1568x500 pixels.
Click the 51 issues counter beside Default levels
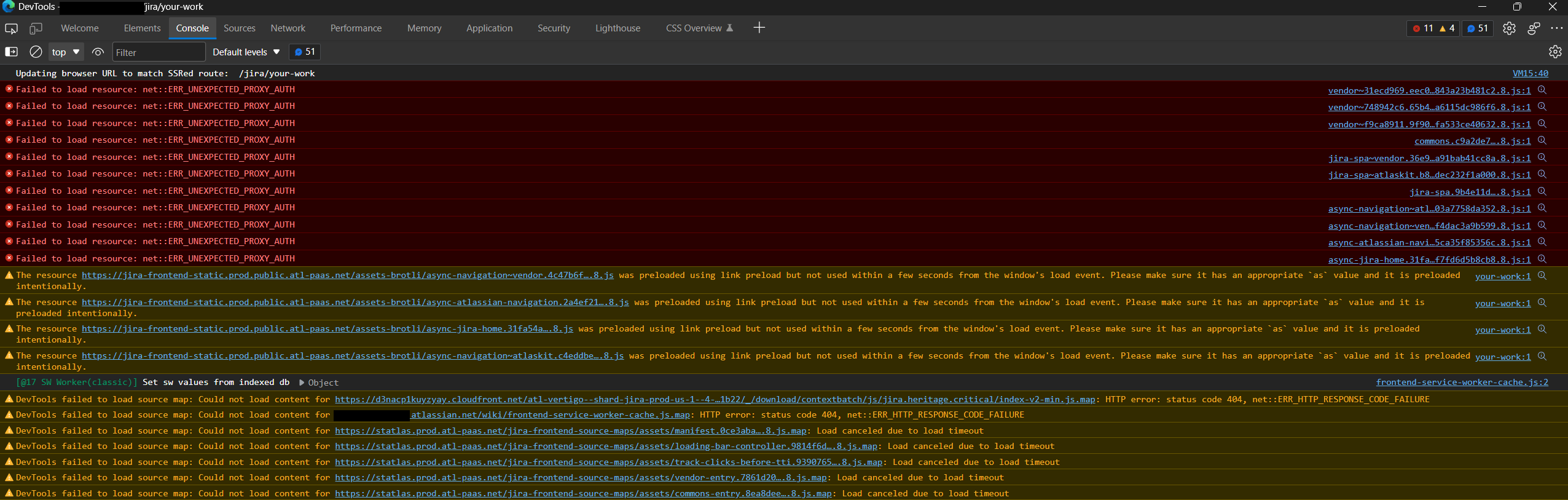tap(305, 52)
